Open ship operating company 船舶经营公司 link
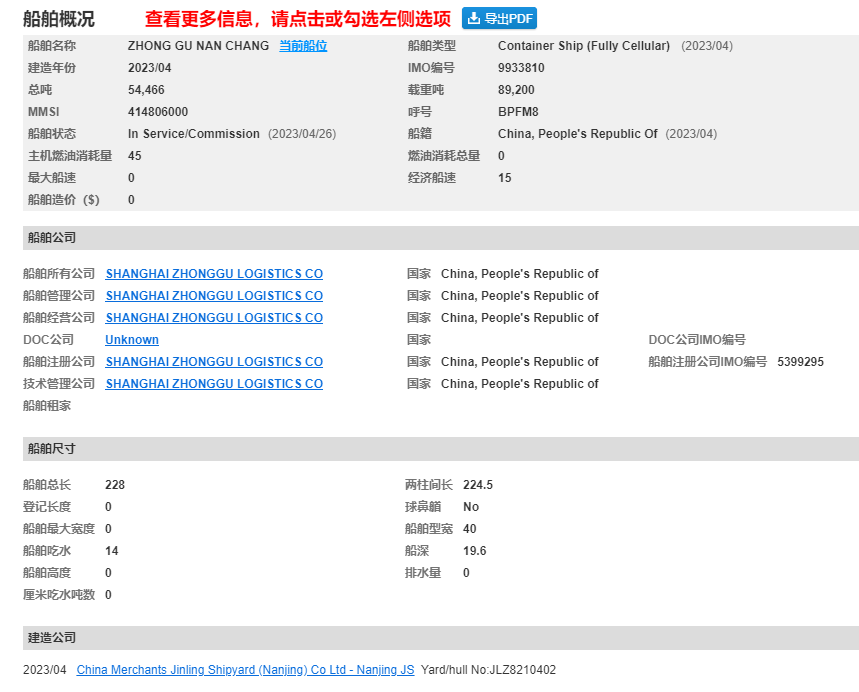 [x=214, y=318]
